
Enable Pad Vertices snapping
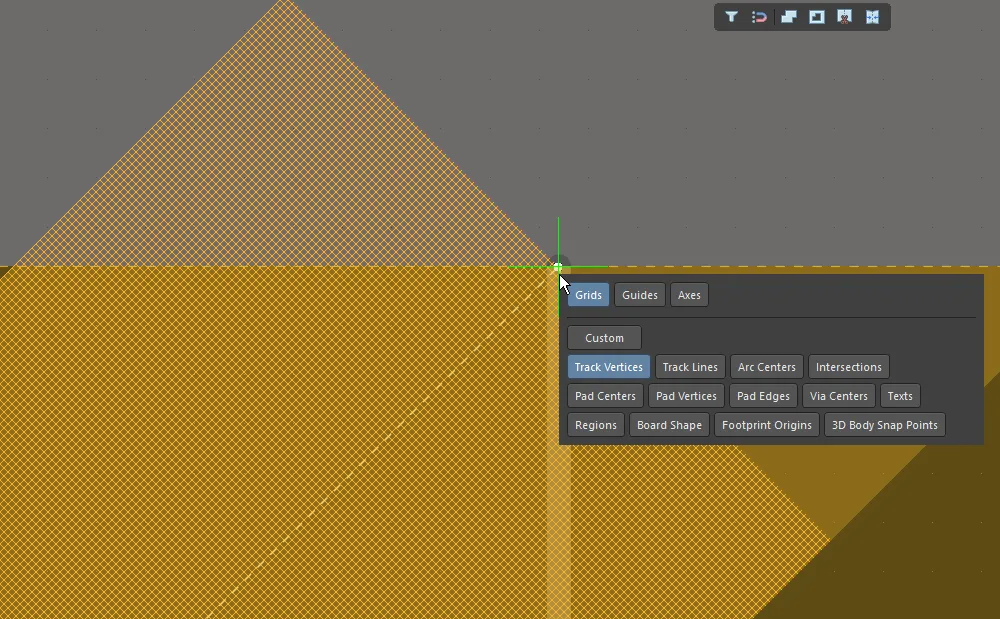[686, 396]
